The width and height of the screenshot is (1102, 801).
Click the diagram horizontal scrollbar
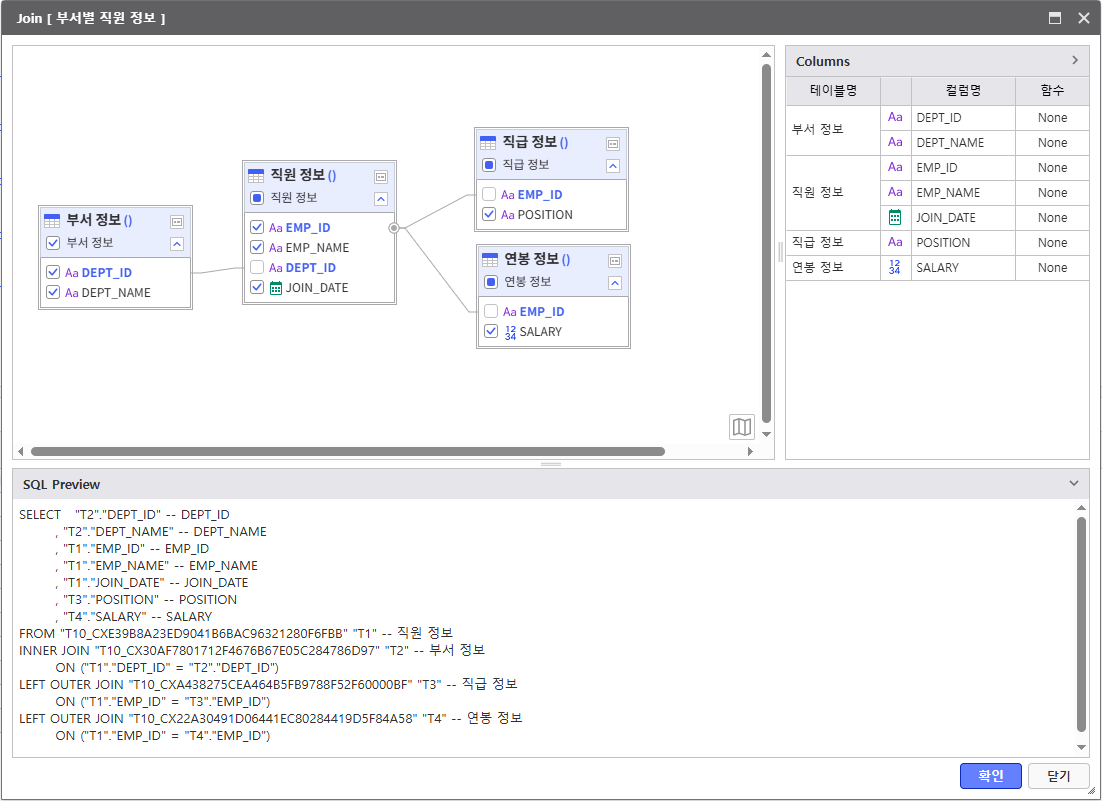coord(347,452)
